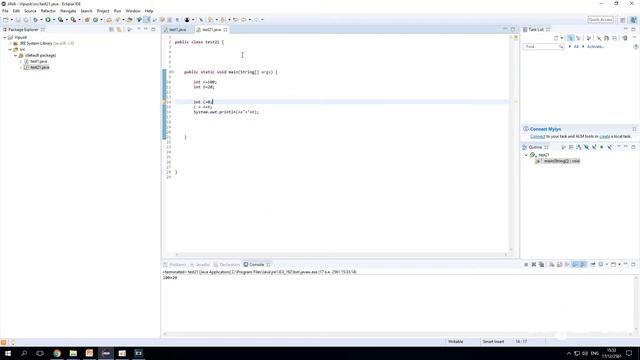Click the File Explorer icon in taskbar
The width and height of the screenshot is (640, 360).
73,353
